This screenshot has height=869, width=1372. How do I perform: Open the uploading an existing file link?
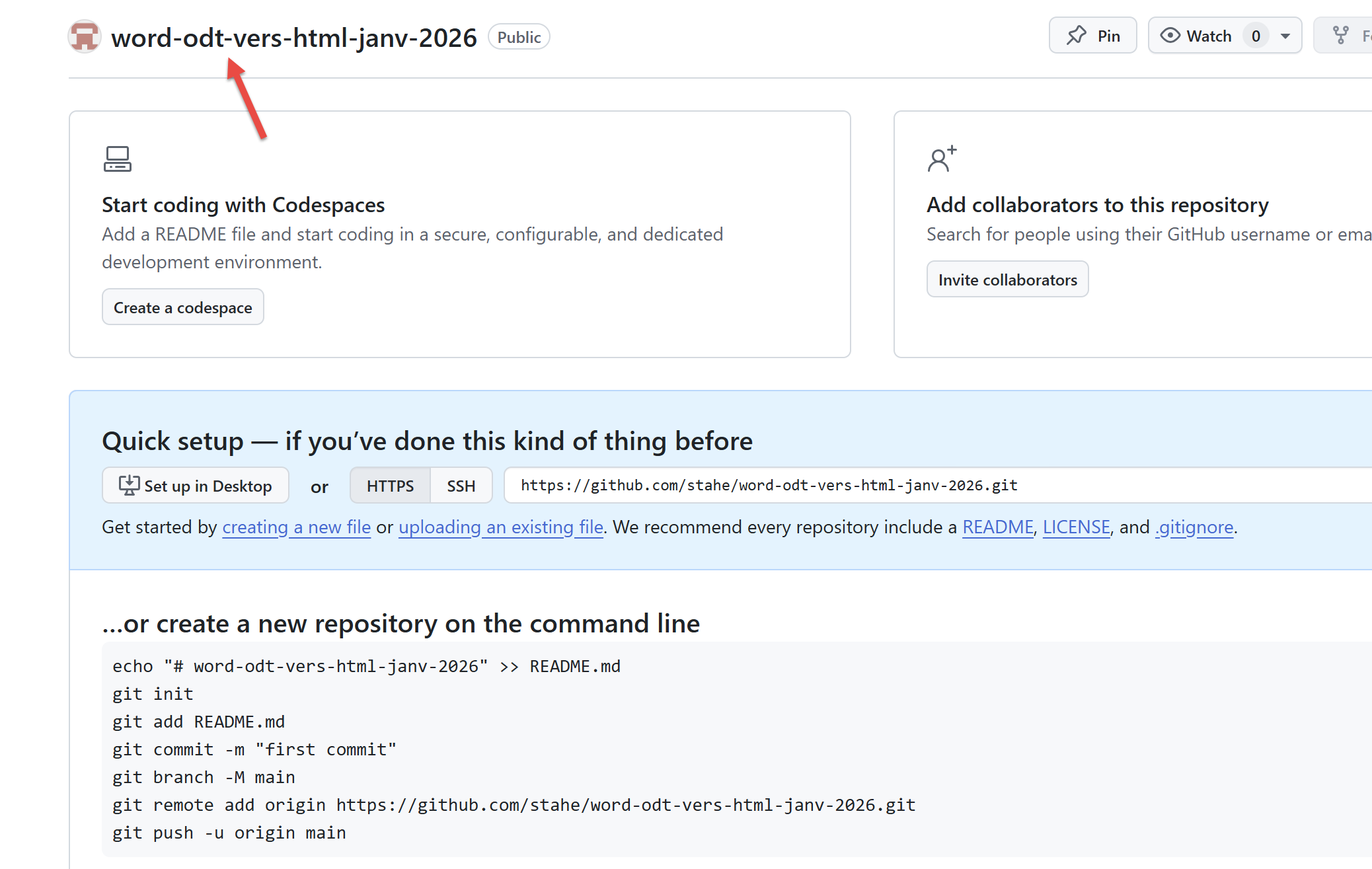500,527
